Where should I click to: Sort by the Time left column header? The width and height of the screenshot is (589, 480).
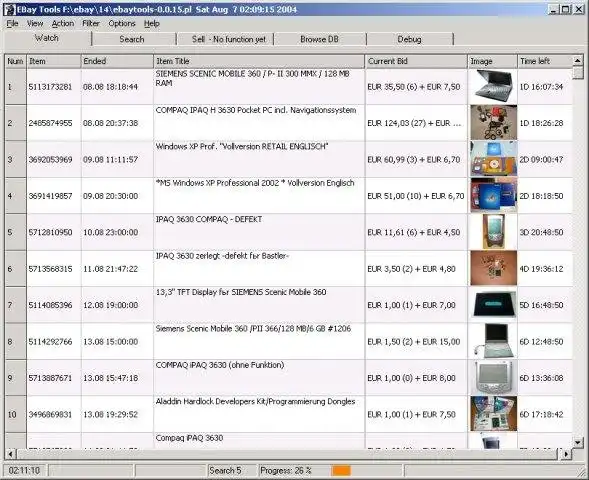pos(545,61)
